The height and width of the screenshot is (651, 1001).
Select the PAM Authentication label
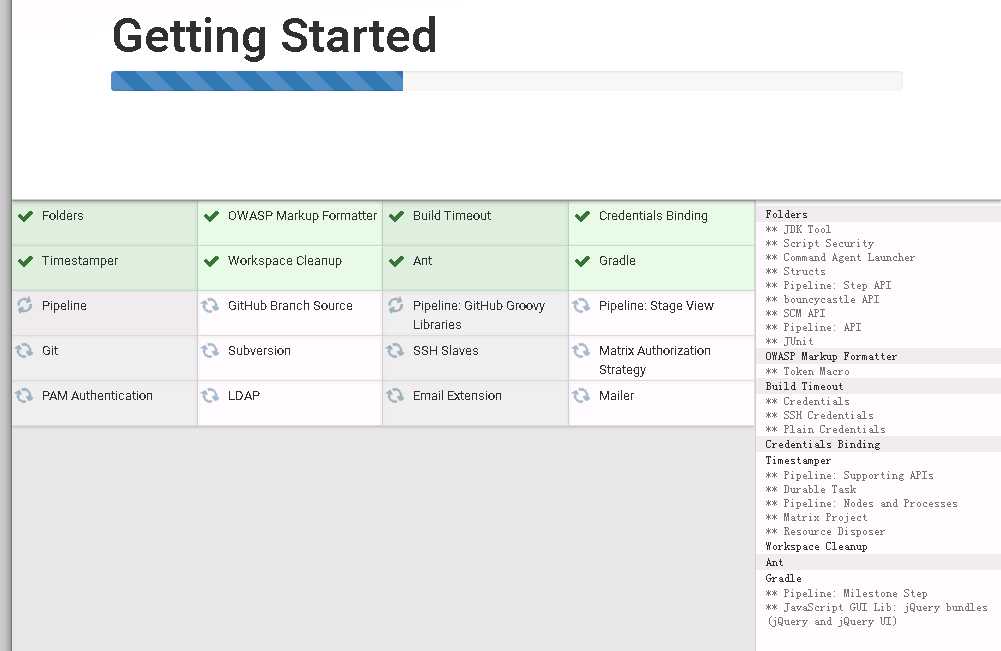click(x=97, y=396)
